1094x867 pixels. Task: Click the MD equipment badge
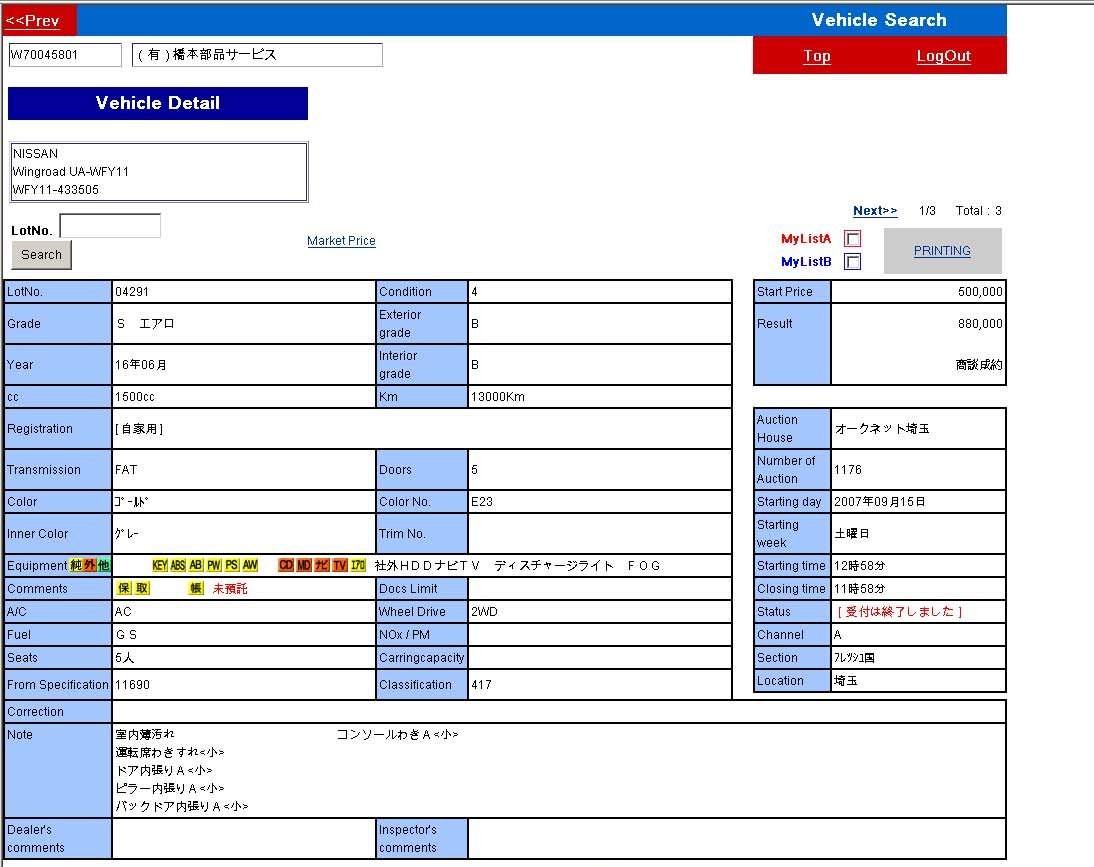(x=304, y=565)
